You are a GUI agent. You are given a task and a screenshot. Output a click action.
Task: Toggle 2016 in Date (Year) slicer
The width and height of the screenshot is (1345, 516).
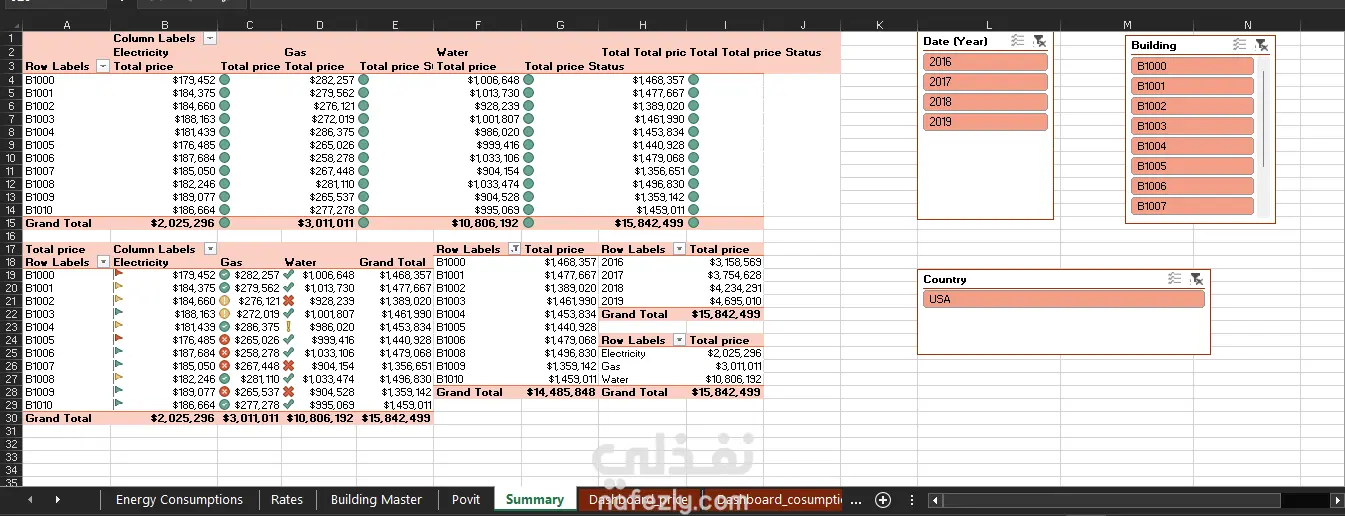[985, 62]
